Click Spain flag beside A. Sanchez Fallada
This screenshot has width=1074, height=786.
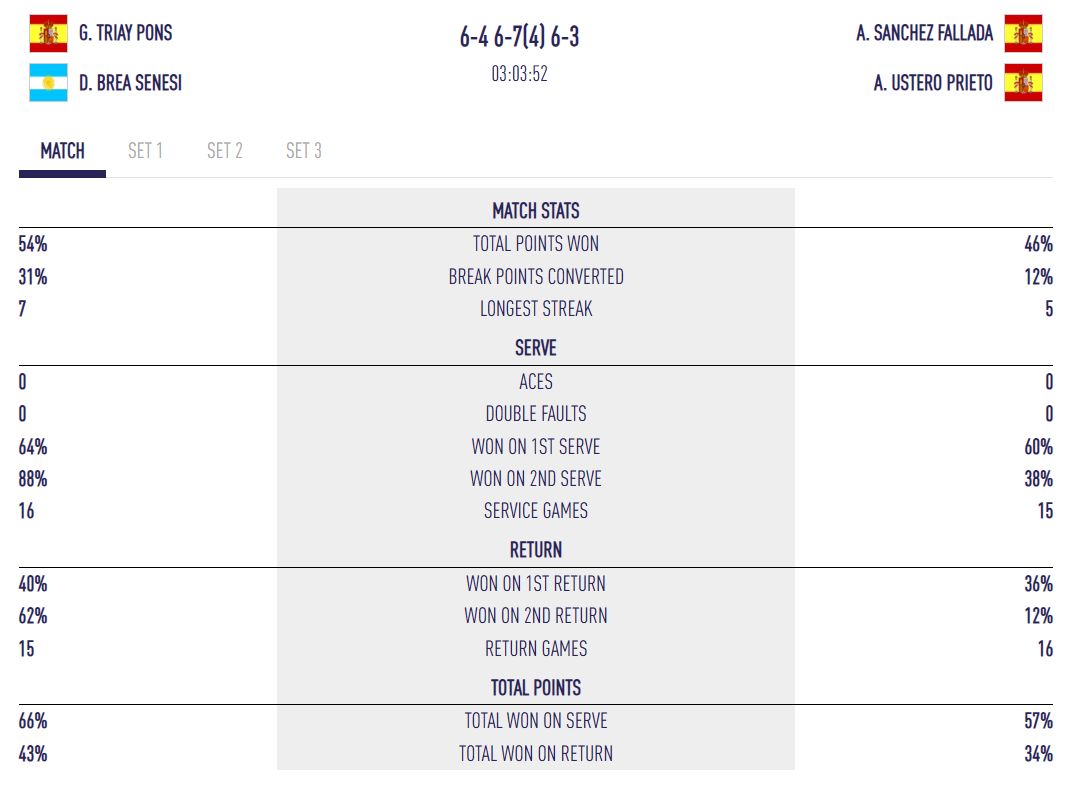click(1023, 34)
